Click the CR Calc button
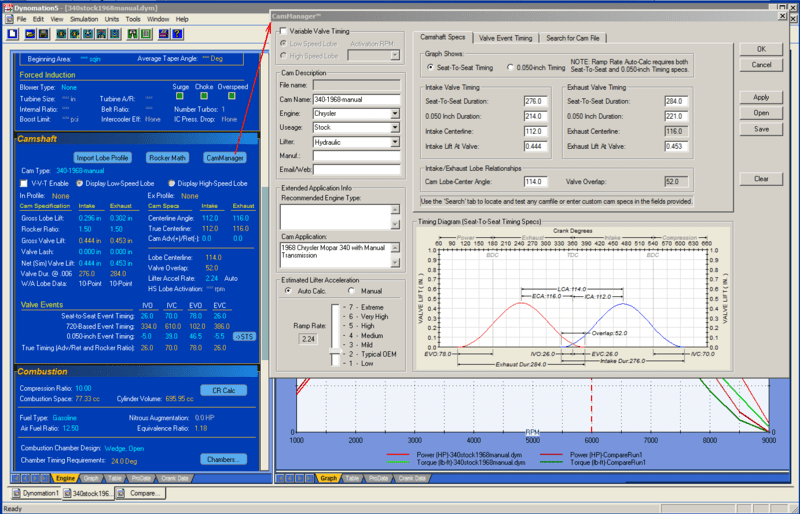Screen dimensions: 800x514 coord(223,389)
